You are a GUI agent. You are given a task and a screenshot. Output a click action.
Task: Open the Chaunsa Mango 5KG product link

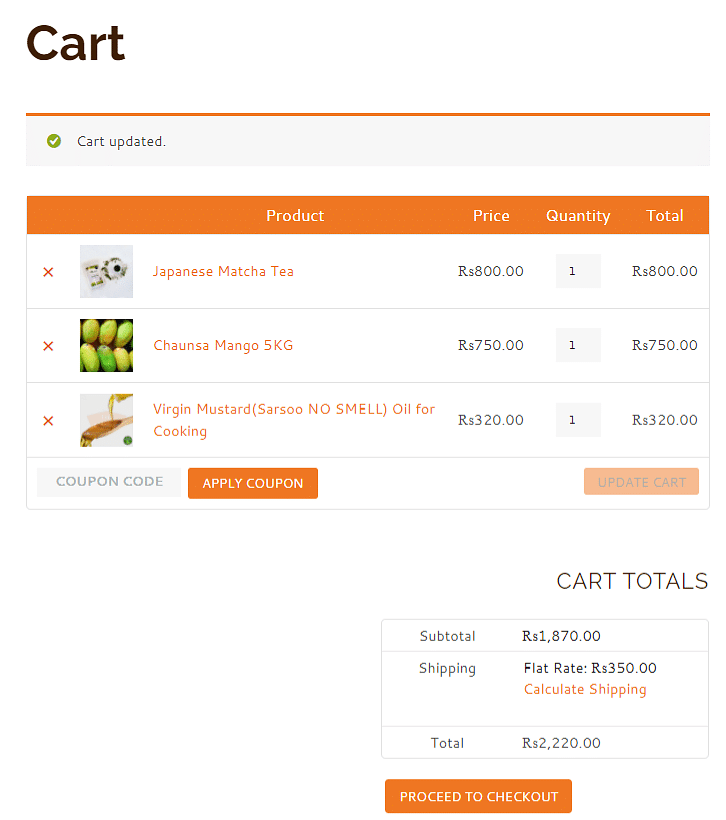pos(223,345)
